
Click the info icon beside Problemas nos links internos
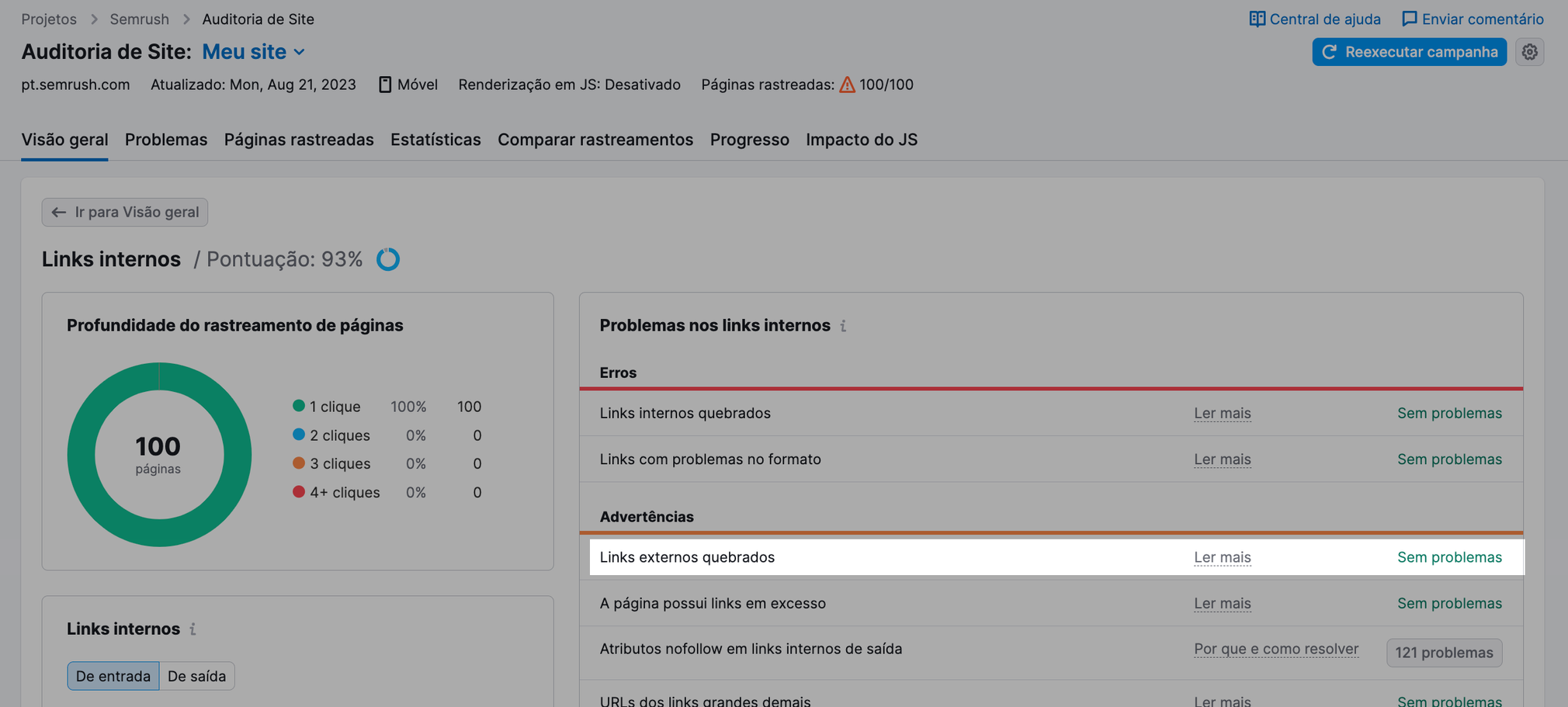[x=843, y=326]
